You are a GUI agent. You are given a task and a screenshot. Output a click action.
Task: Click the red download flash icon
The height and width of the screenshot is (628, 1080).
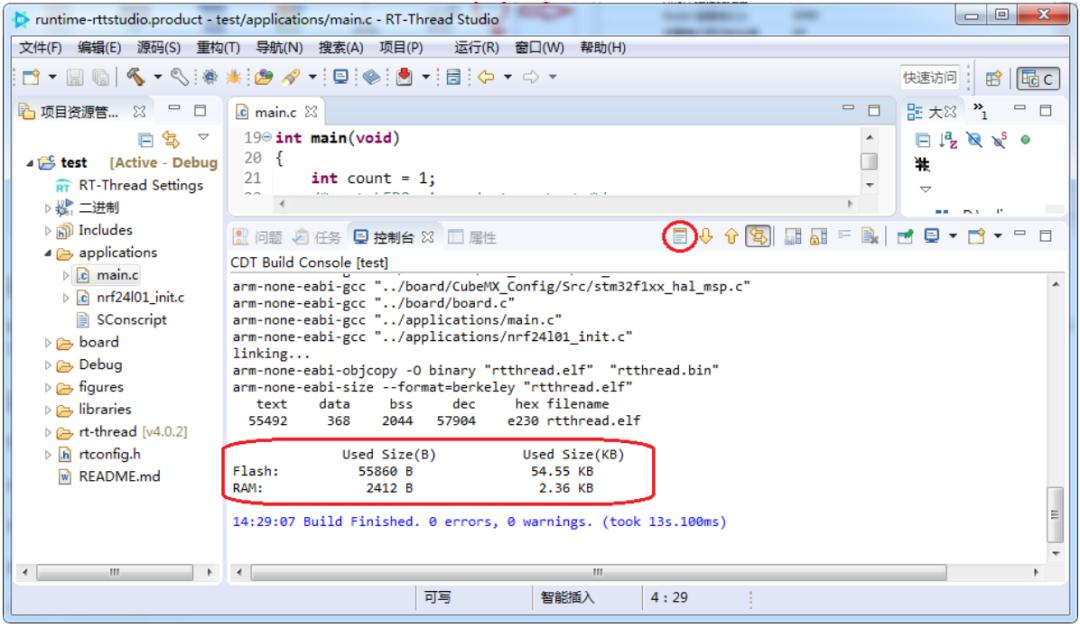click(x=404, y=76)
